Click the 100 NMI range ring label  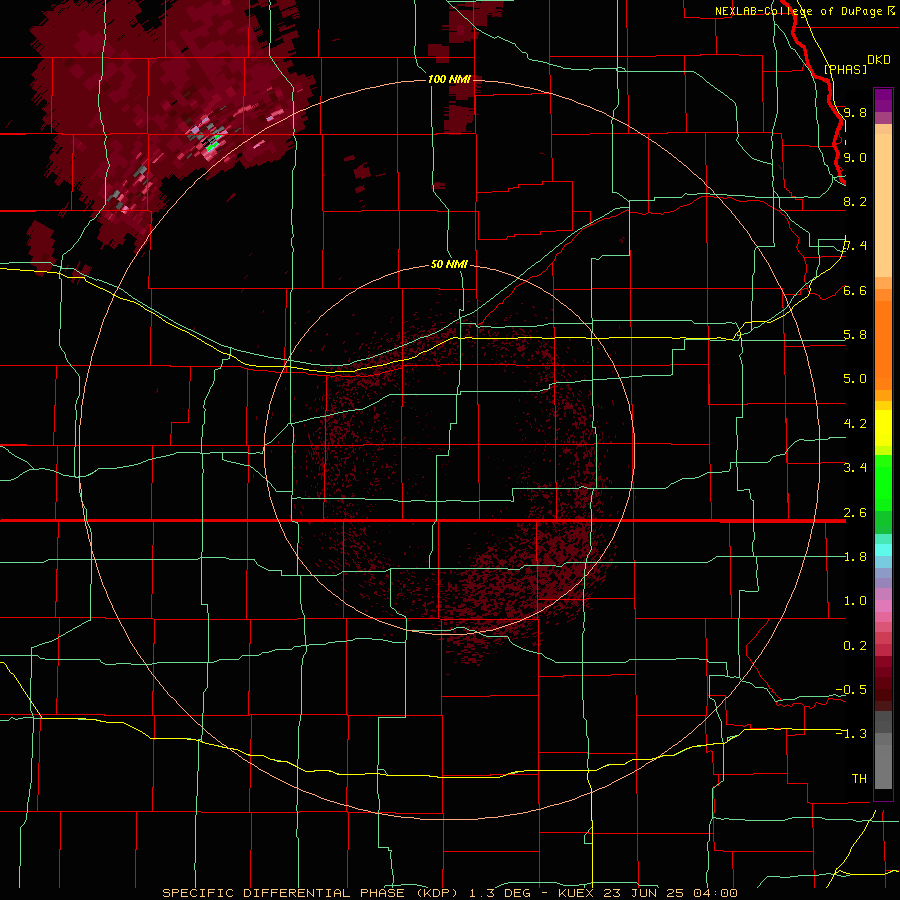click(x=449, y=79)
